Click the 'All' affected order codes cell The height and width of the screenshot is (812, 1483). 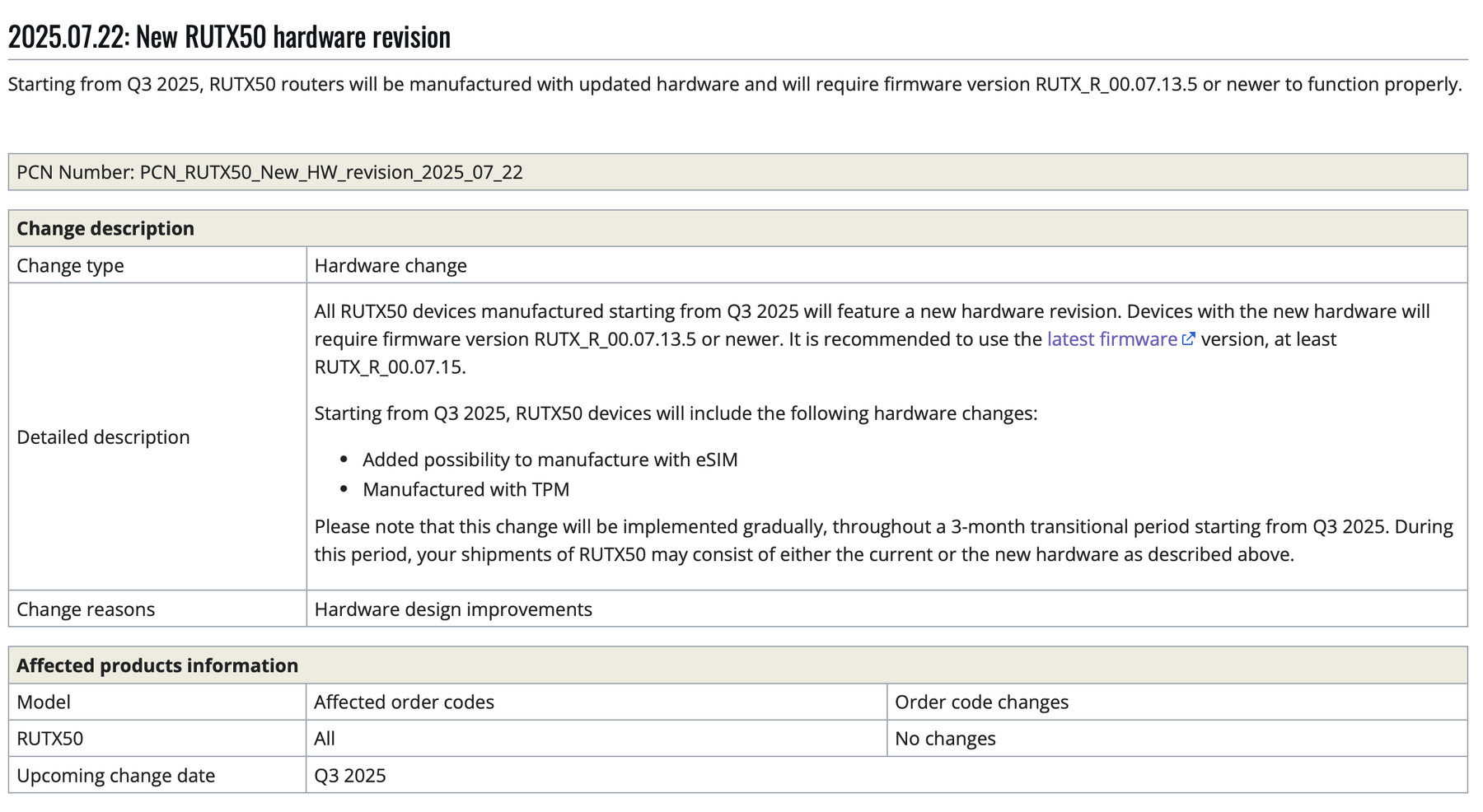pyautogui.click(x=596, y=738)
